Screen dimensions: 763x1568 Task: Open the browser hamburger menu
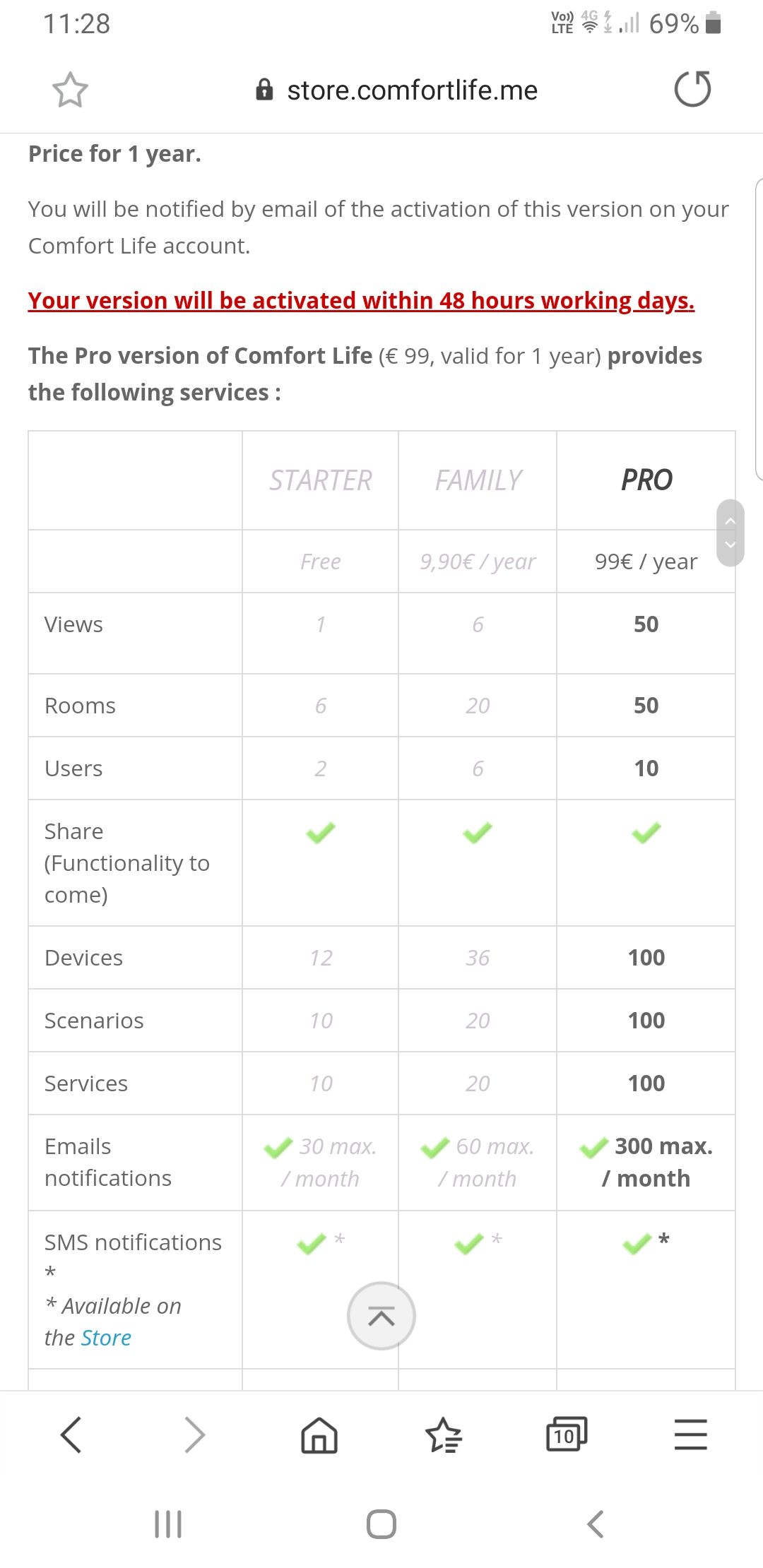[690, 1435]
